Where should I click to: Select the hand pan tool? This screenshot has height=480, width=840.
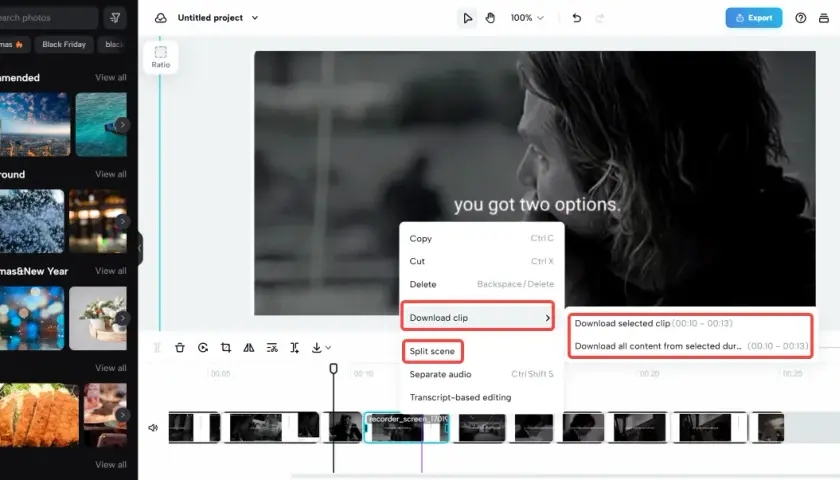(490, 18)
